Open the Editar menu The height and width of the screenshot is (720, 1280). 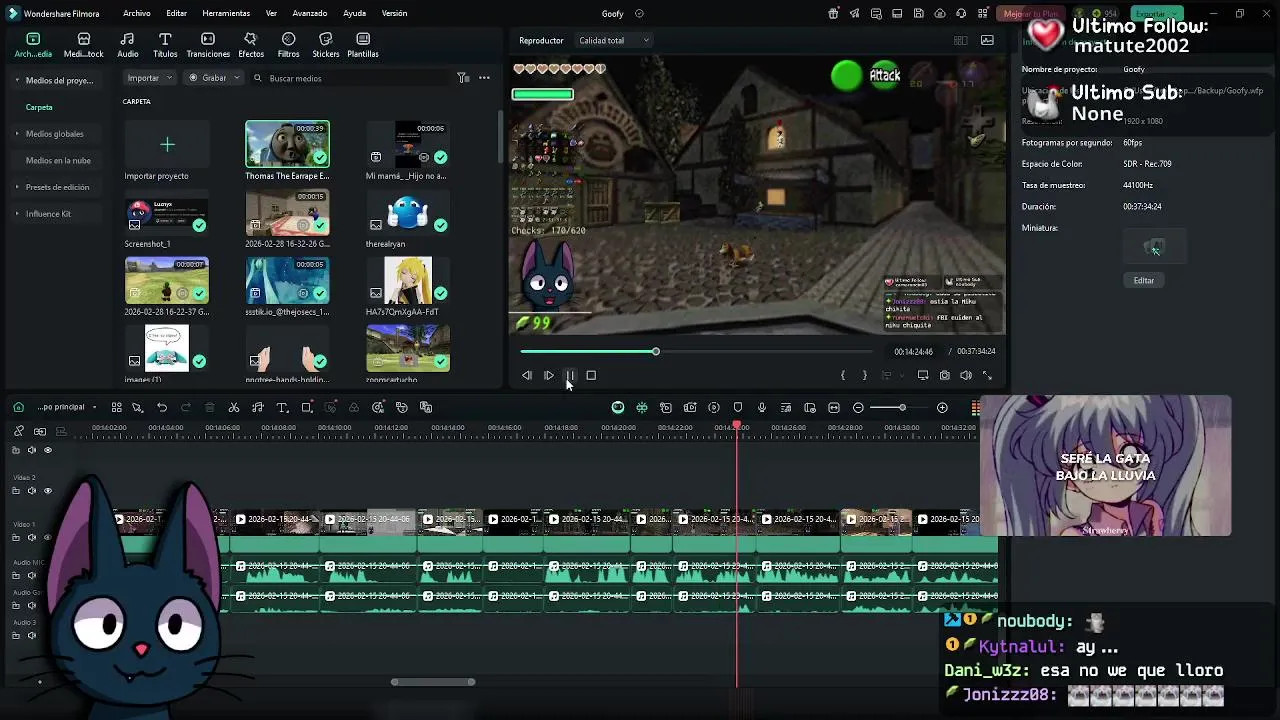click(177, 14)
